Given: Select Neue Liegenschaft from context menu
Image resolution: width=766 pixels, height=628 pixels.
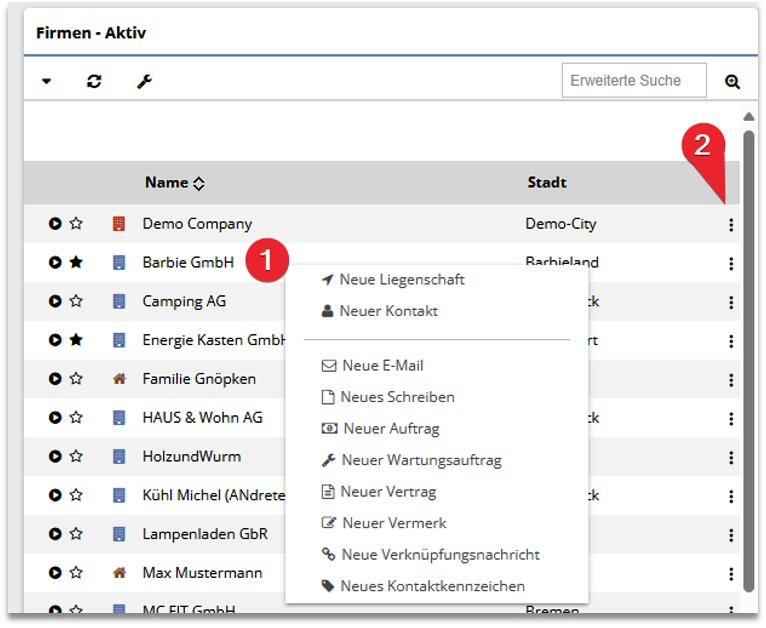Looking at the screenshot, I should [x=401, y=280].
